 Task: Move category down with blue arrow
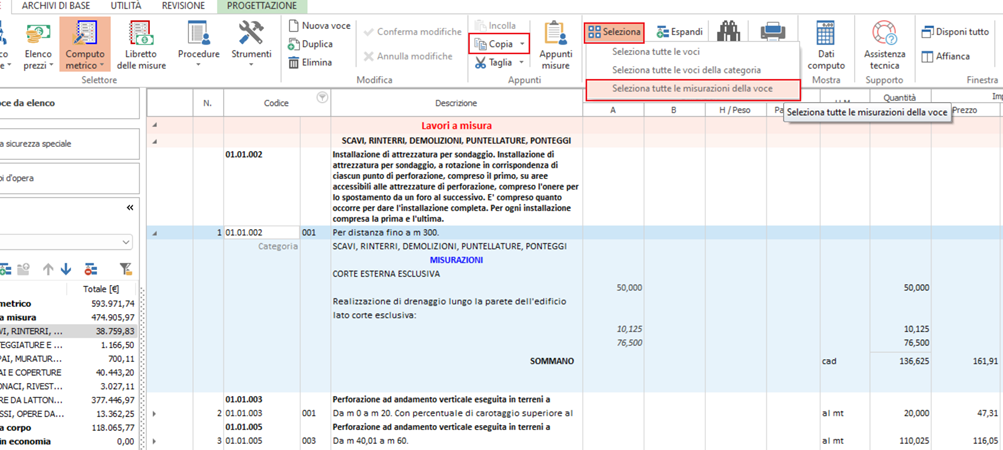pyautogui.click(x=65, y=269)
